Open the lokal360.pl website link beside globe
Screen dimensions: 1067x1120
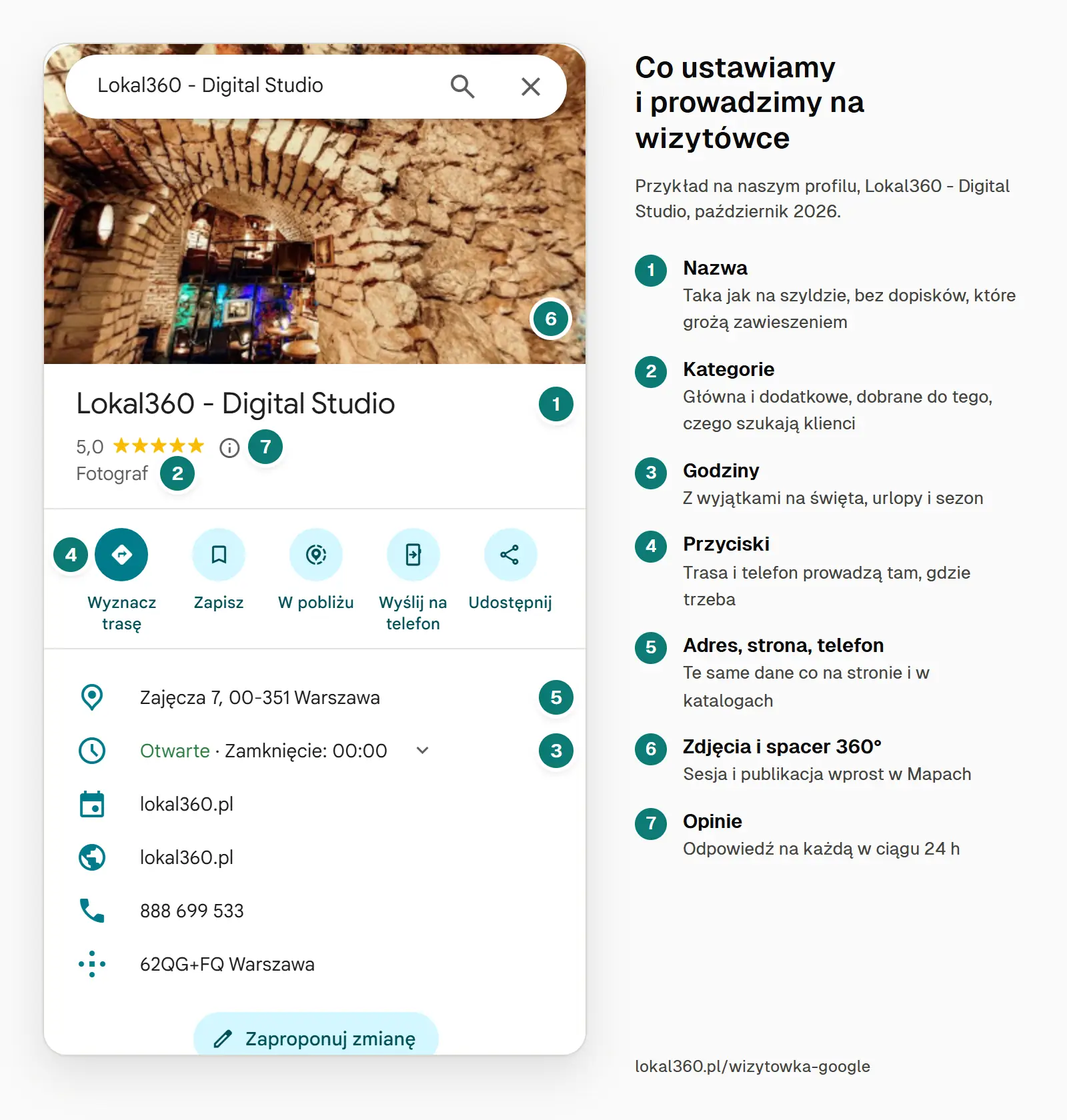187,858
